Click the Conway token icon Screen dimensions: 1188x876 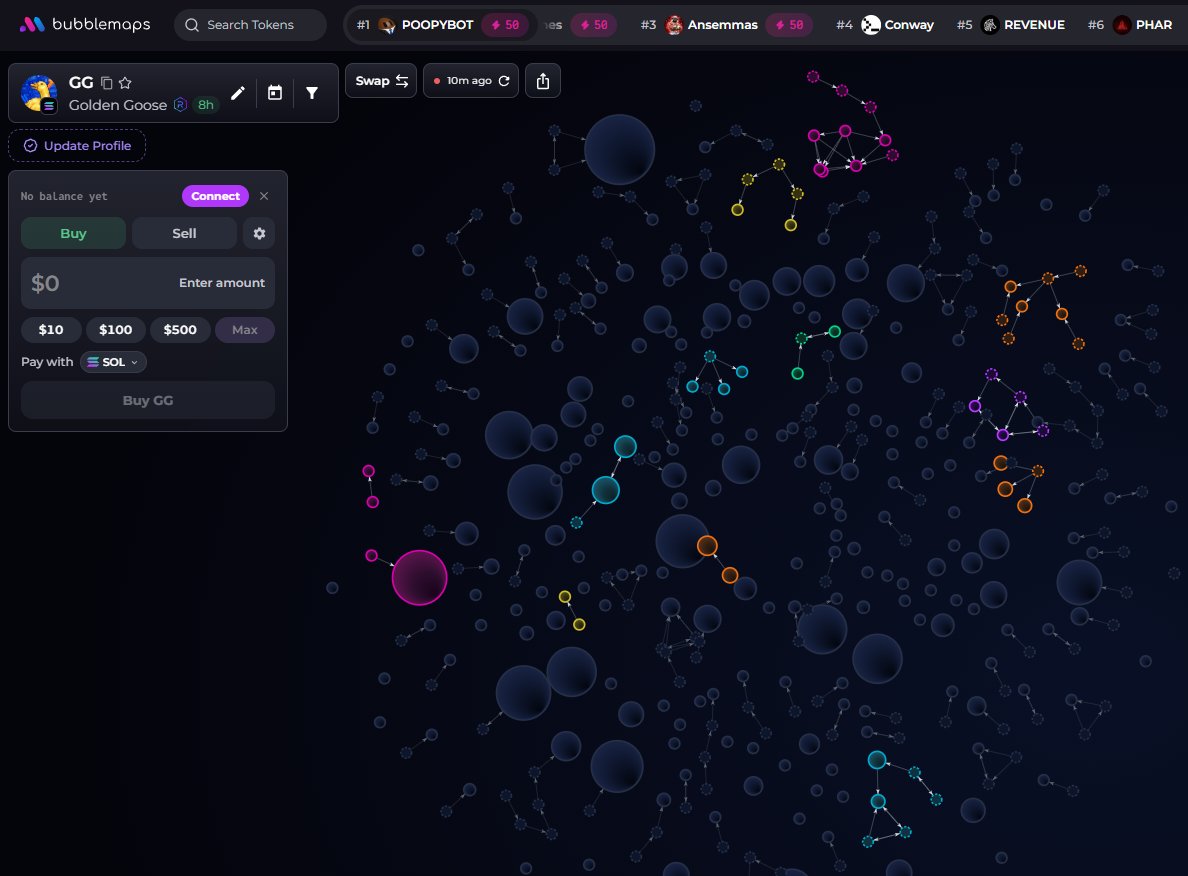(871, 25)
